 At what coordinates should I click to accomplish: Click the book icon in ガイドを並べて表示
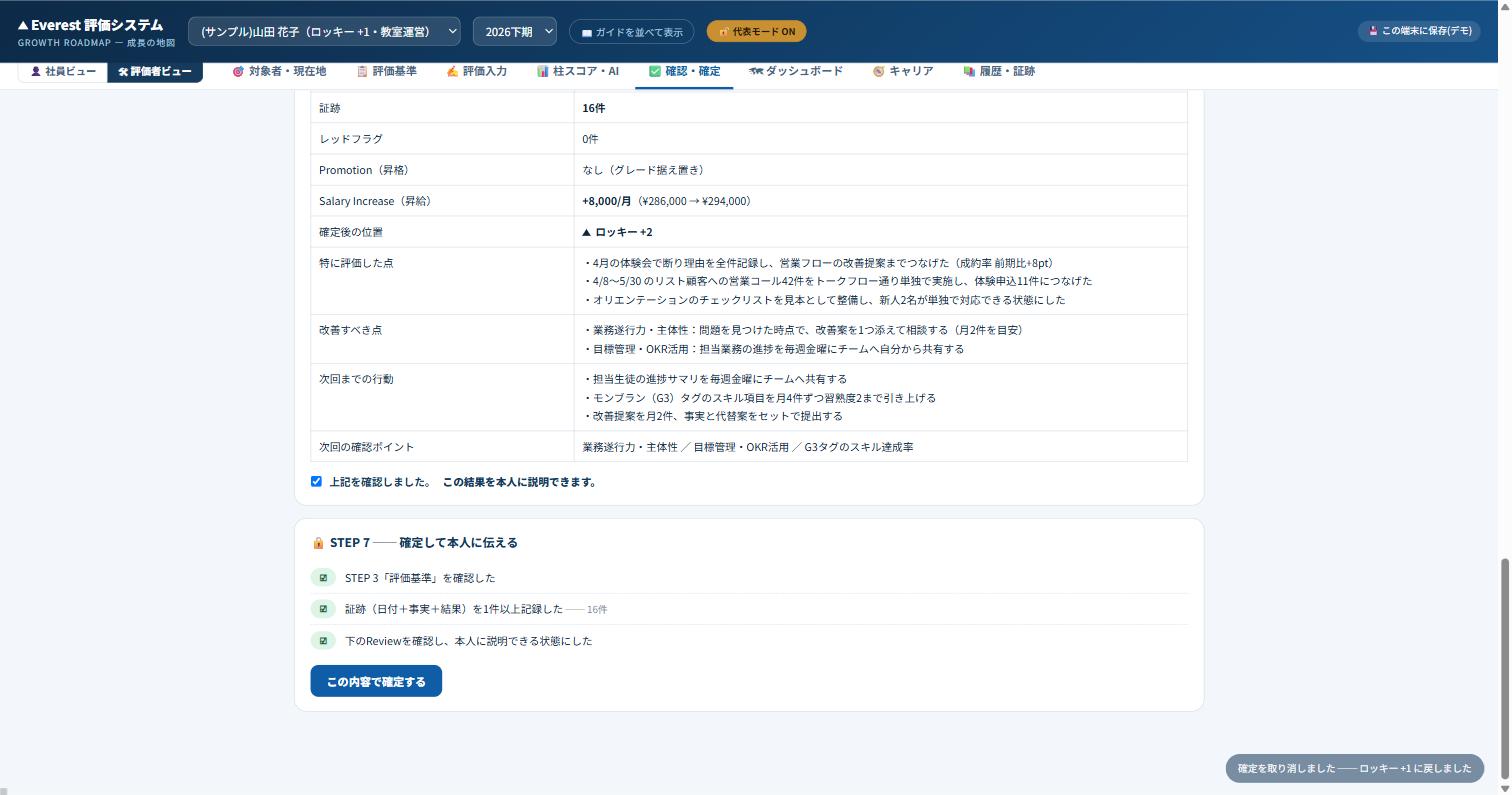click(587, 32)
